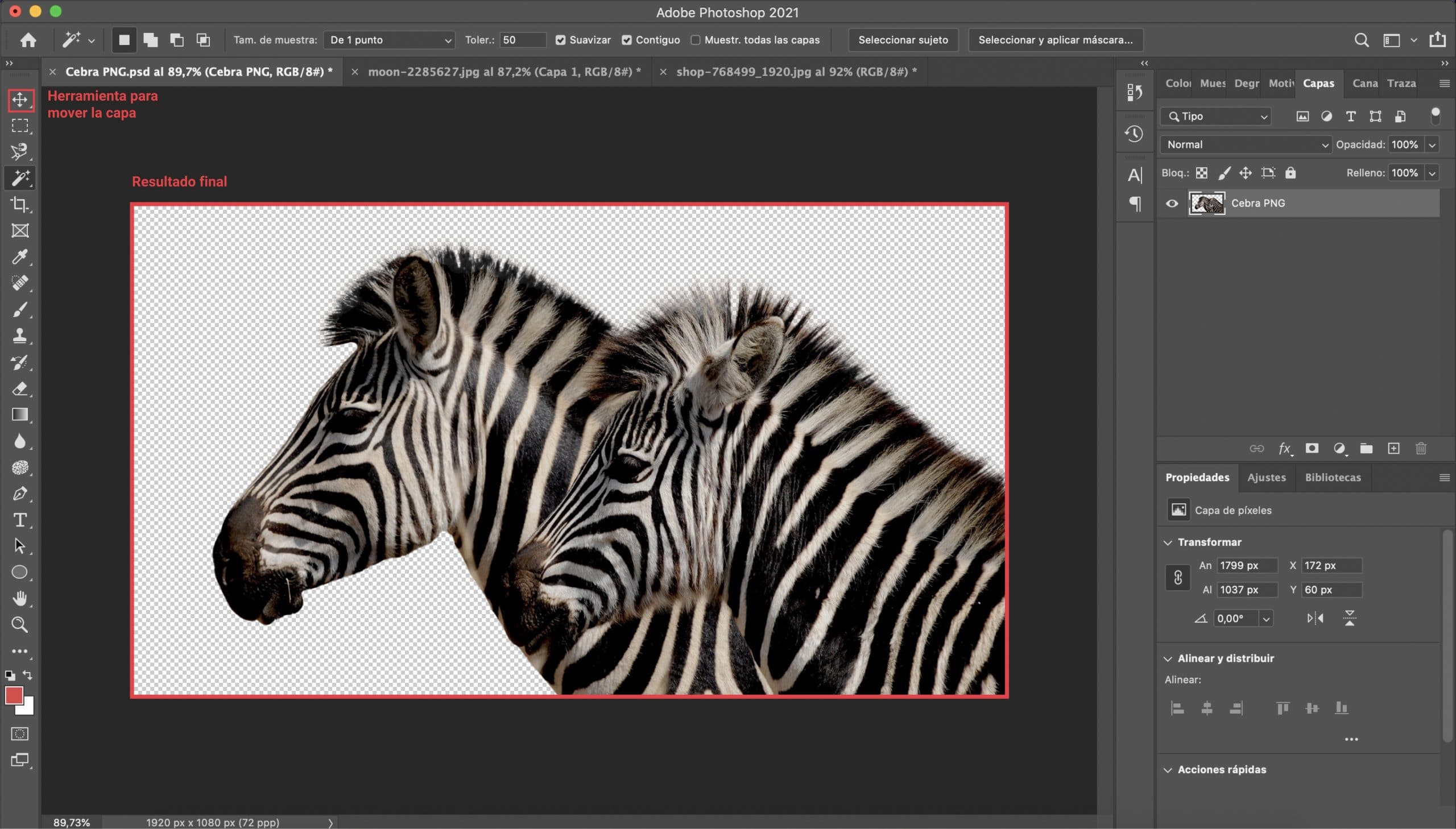Open Tam. de muestra dropdown

tap(390, 40)
